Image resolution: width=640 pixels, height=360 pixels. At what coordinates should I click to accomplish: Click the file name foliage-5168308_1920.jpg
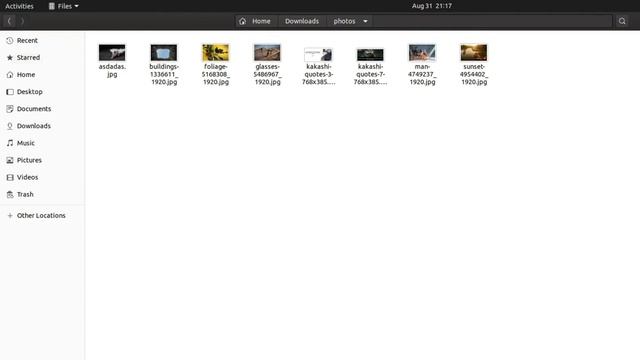pyautogui.click(x=216, y=74)
